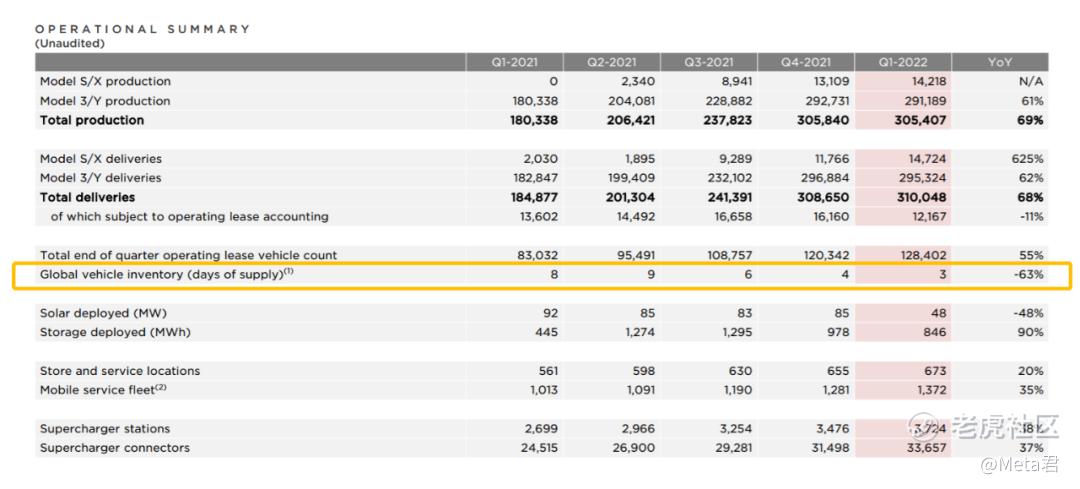
Task: Click Q1-2021 store locations value 561
Action: coord(547,371)
